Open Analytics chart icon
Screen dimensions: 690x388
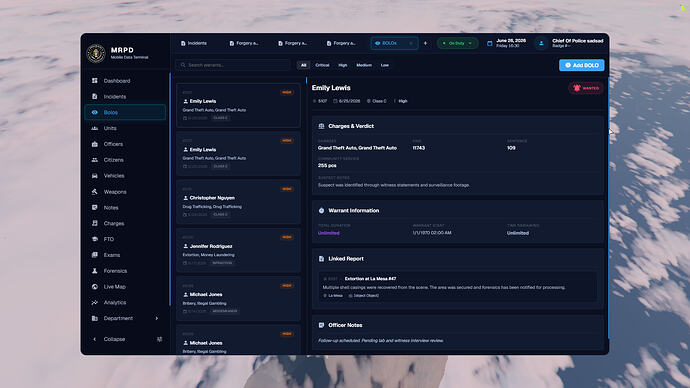[95, 302]
